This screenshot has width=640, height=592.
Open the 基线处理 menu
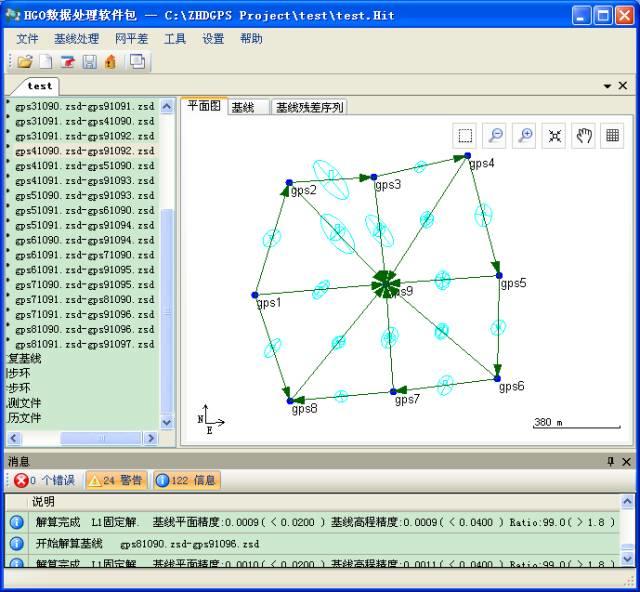tap(77, 39)
